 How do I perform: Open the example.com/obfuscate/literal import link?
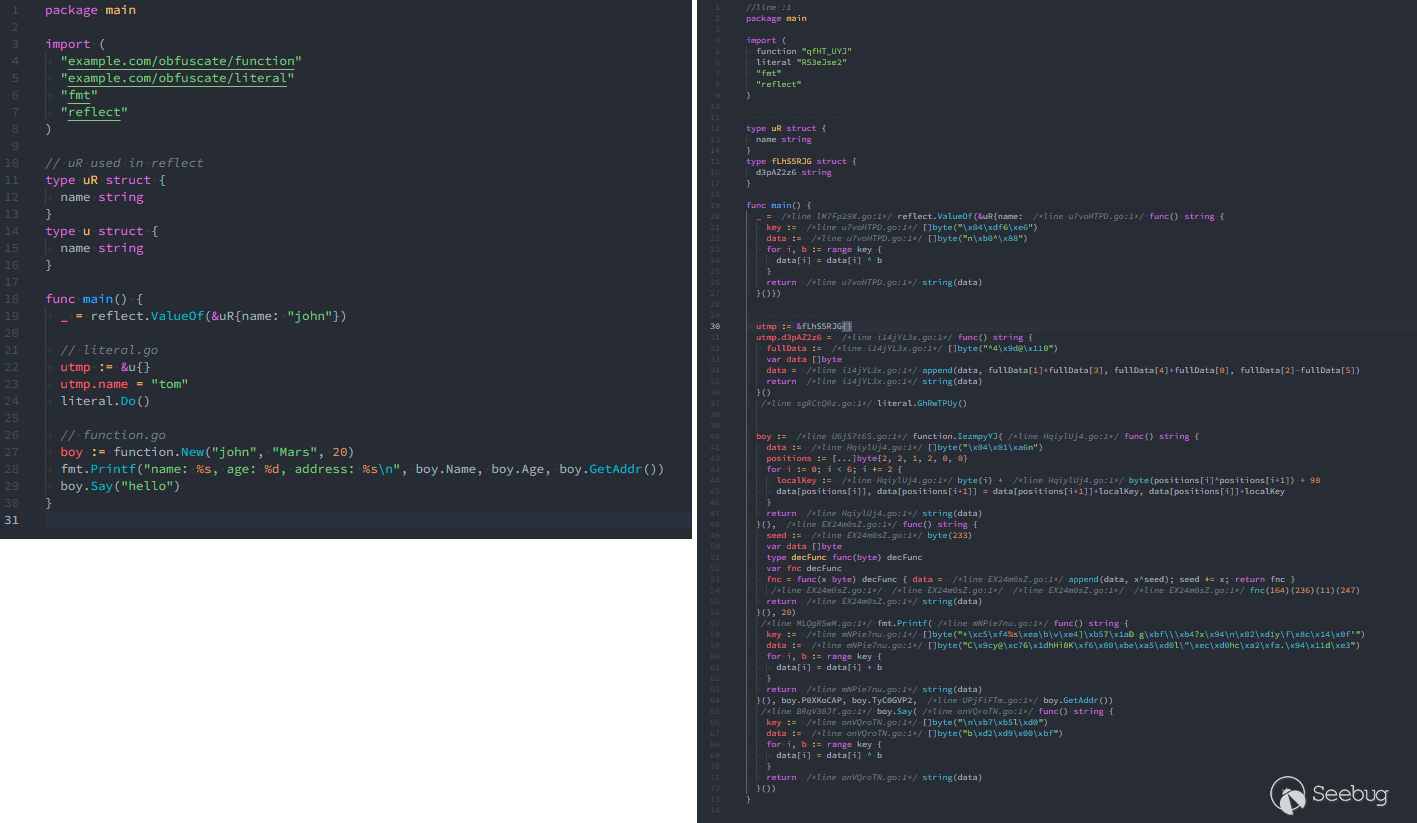pos(176,77)
